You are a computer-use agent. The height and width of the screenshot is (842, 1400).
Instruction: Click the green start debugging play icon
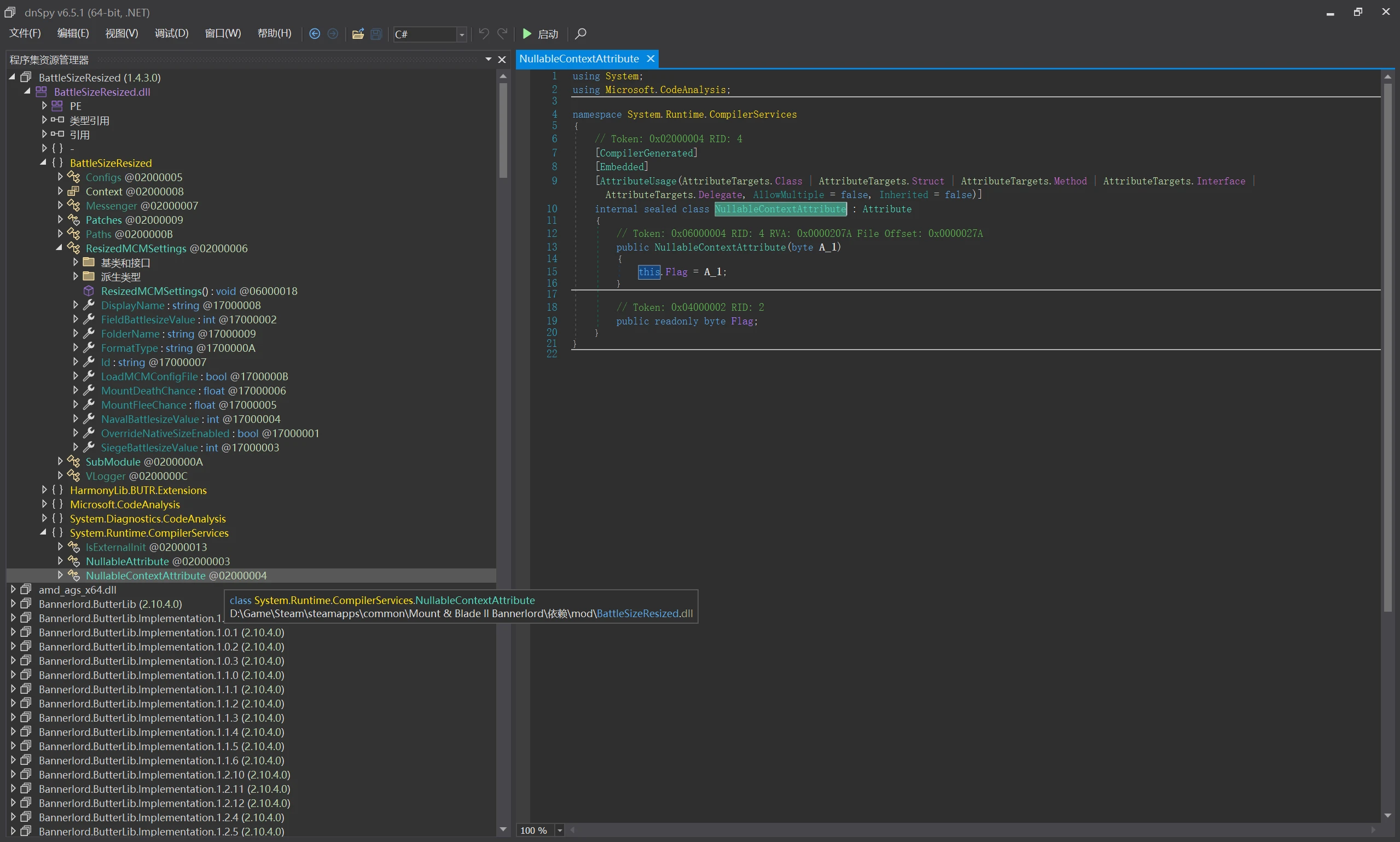pos(527,34)
